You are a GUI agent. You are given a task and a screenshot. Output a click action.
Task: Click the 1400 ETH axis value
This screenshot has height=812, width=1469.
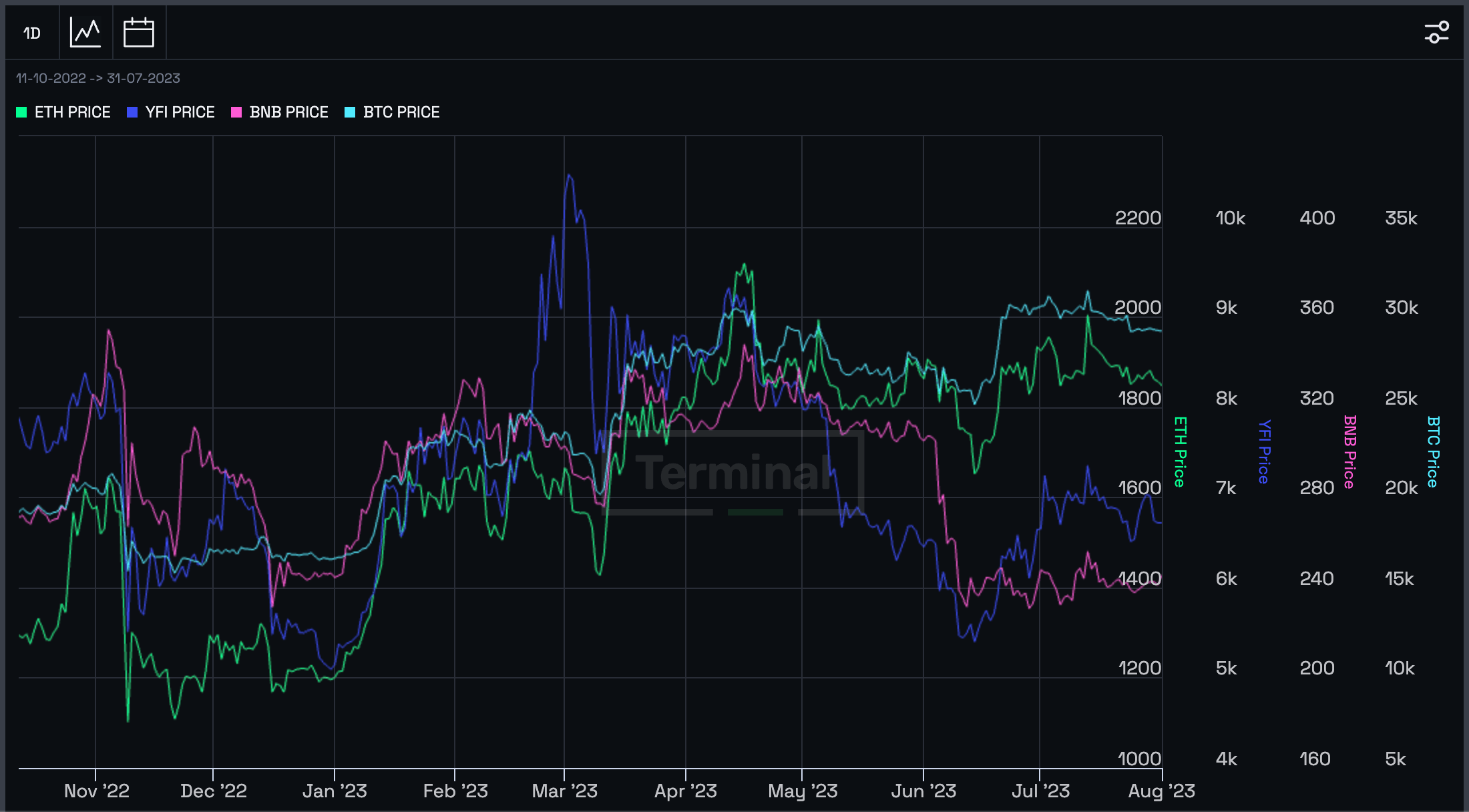[1140, 579]
